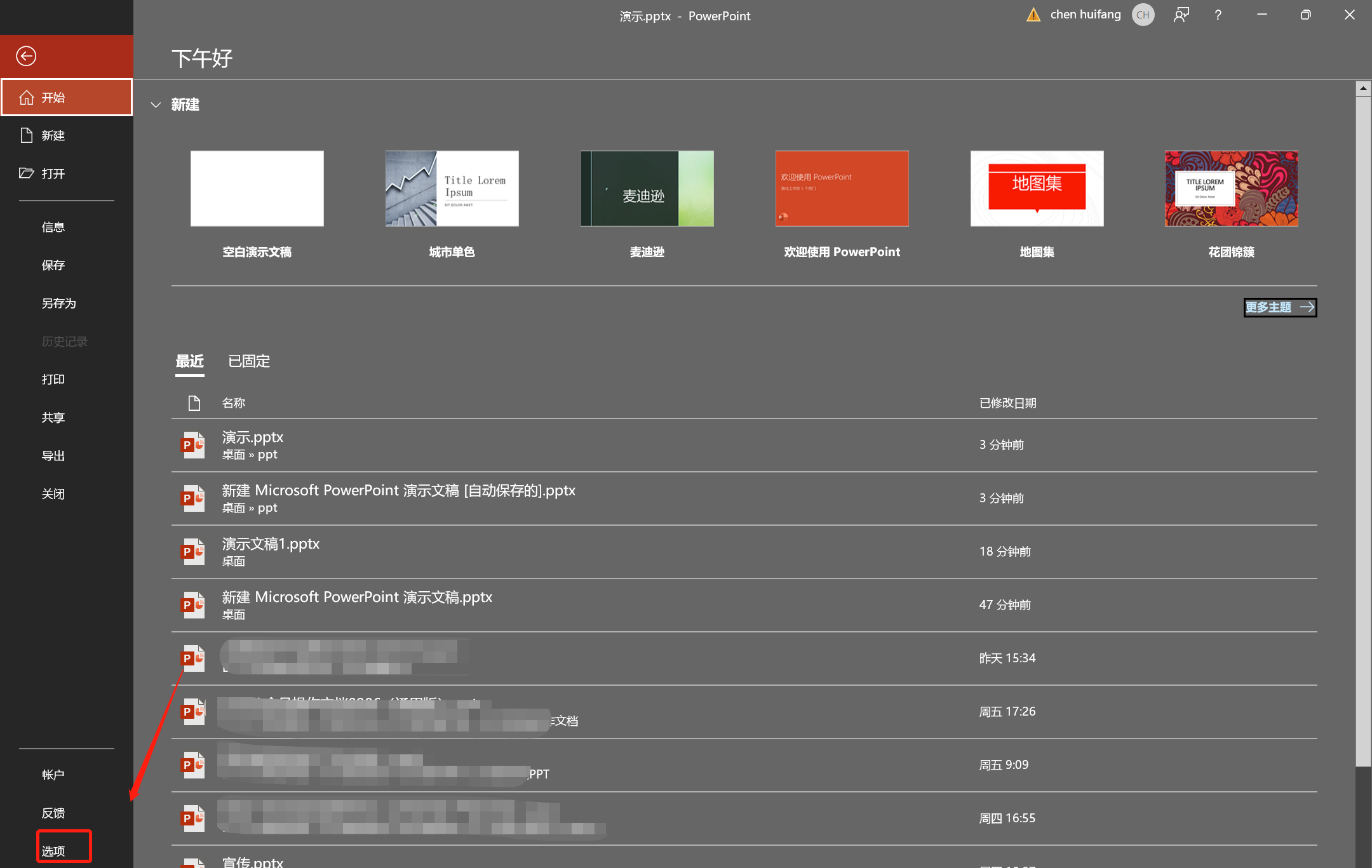Switch to the 已固定 tab
Viewport: 1372px width, 868px height.
pos(249,361)
